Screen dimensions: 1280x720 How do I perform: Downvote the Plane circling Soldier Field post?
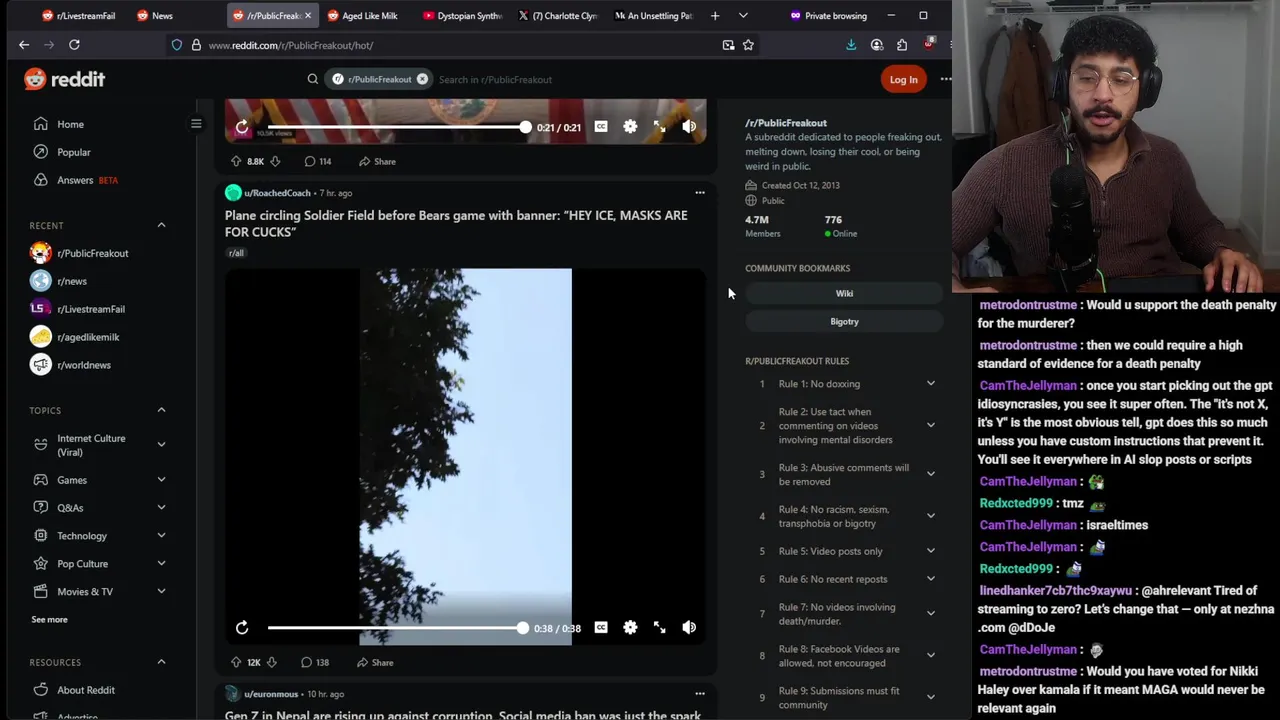click(271, 662)
